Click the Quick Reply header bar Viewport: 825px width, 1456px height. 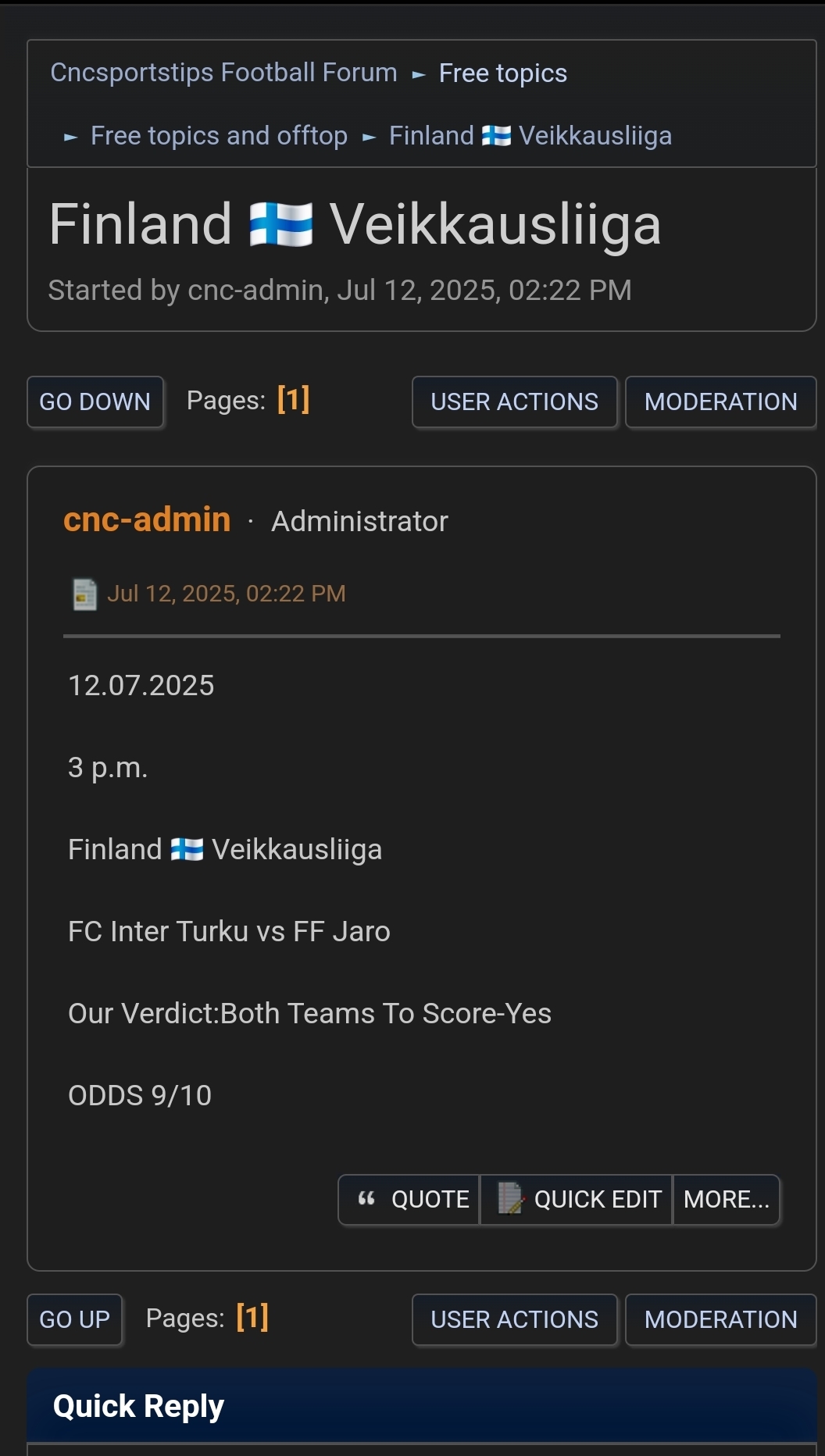coord(422,1406)
